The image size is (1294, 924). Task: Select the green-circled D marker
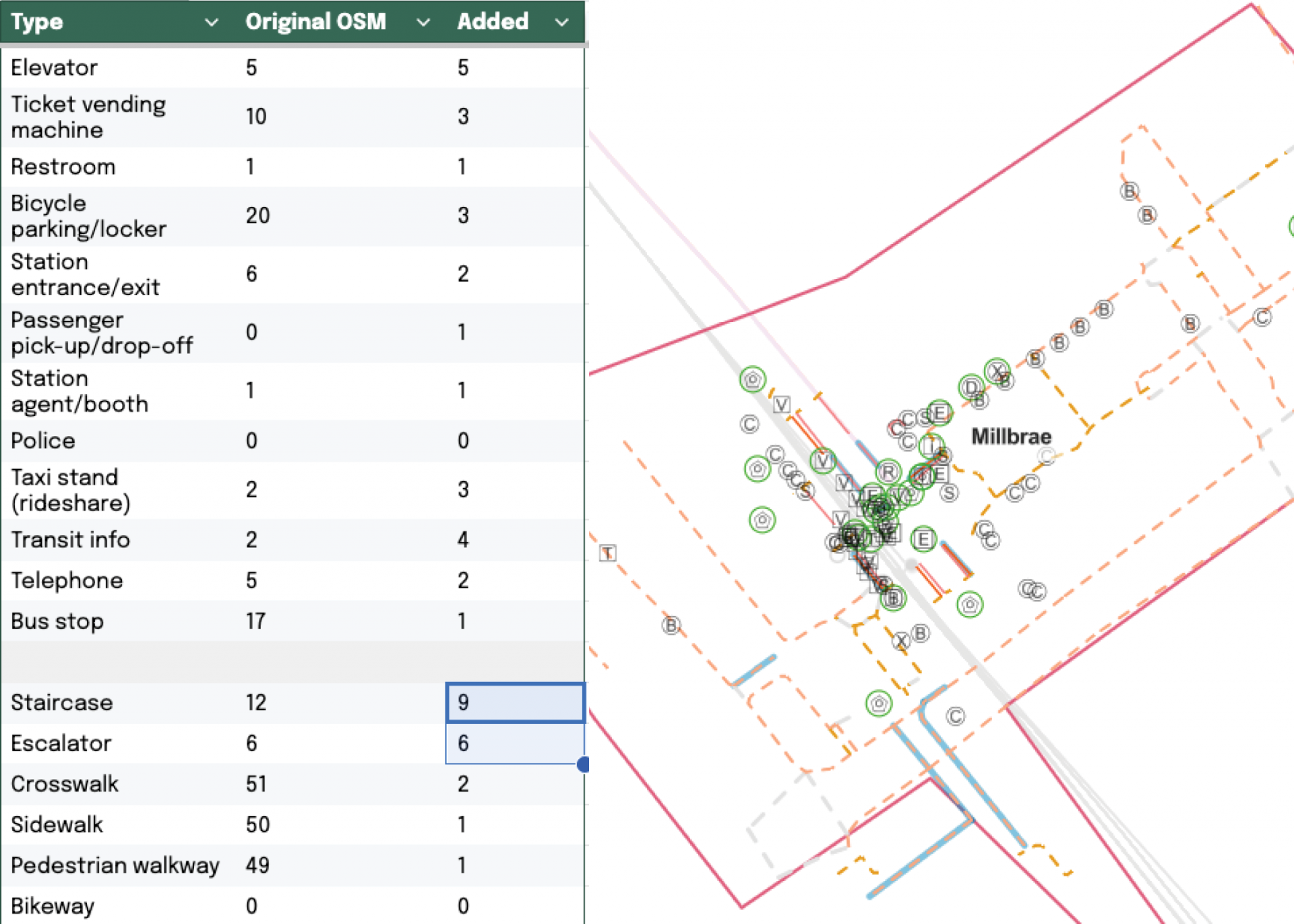(971, 387)
